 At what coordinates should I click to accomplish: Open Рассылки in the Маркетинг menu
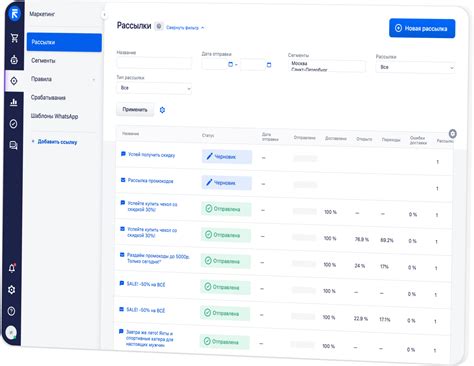point(64,42)
